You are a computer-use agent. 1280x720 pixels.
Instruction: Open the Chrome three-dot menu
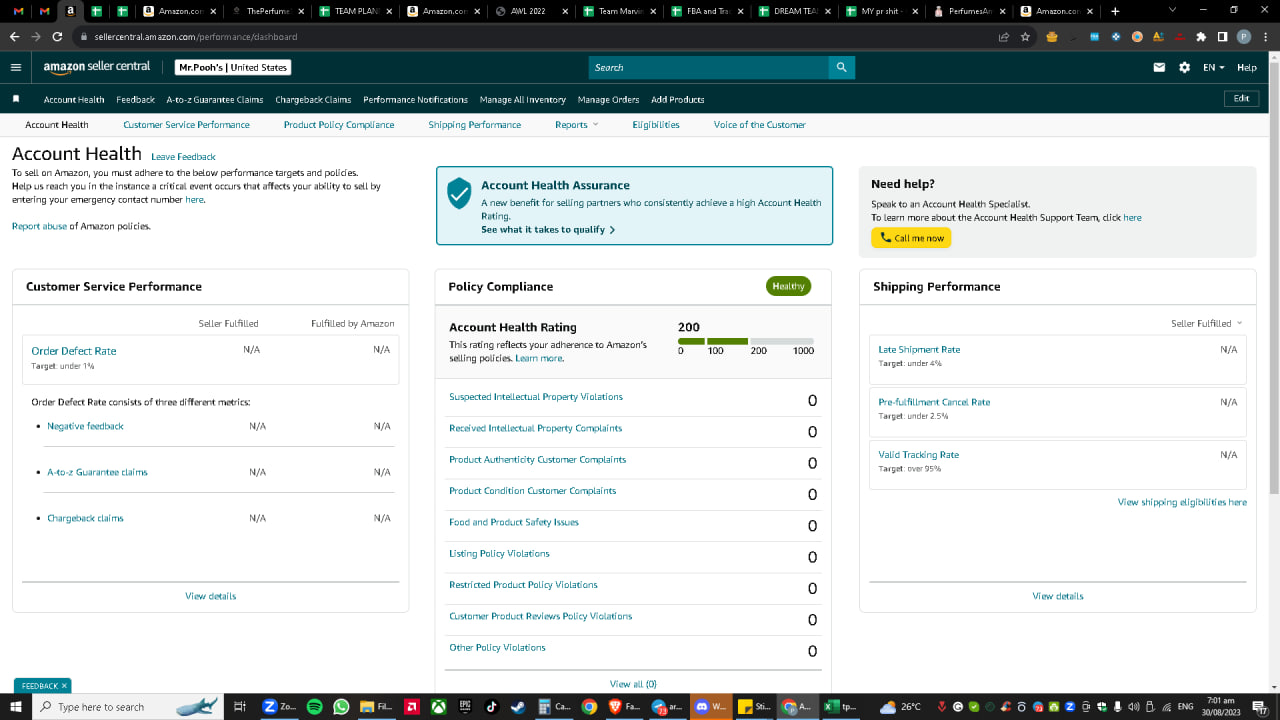point(1265,37)
